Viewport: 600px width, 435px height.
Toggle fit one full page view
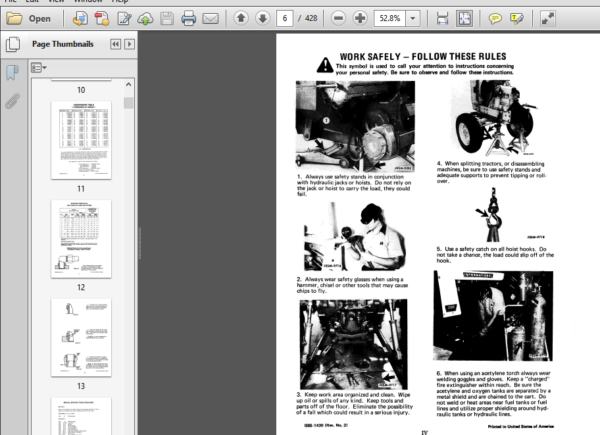click(464, 18)
